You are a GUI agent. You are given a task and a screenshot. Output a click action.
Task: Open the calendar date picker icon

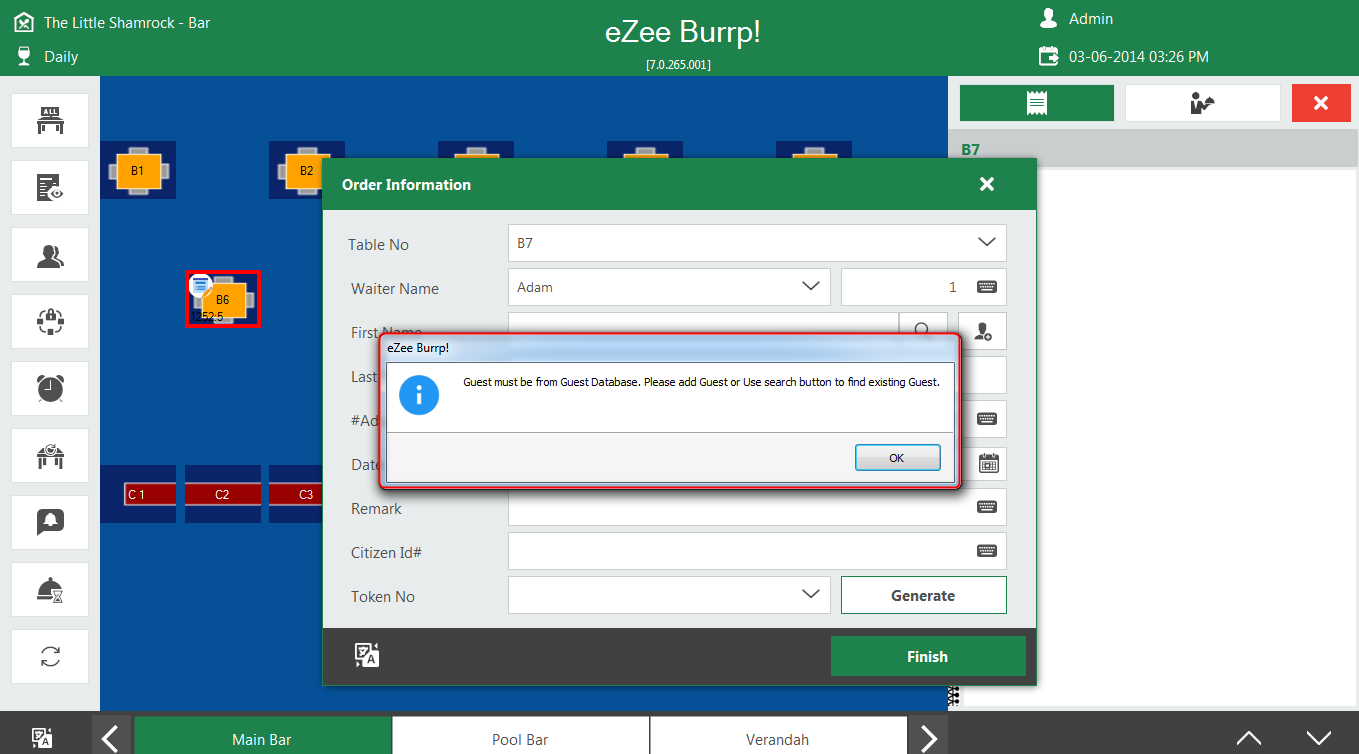coord(988,463)
